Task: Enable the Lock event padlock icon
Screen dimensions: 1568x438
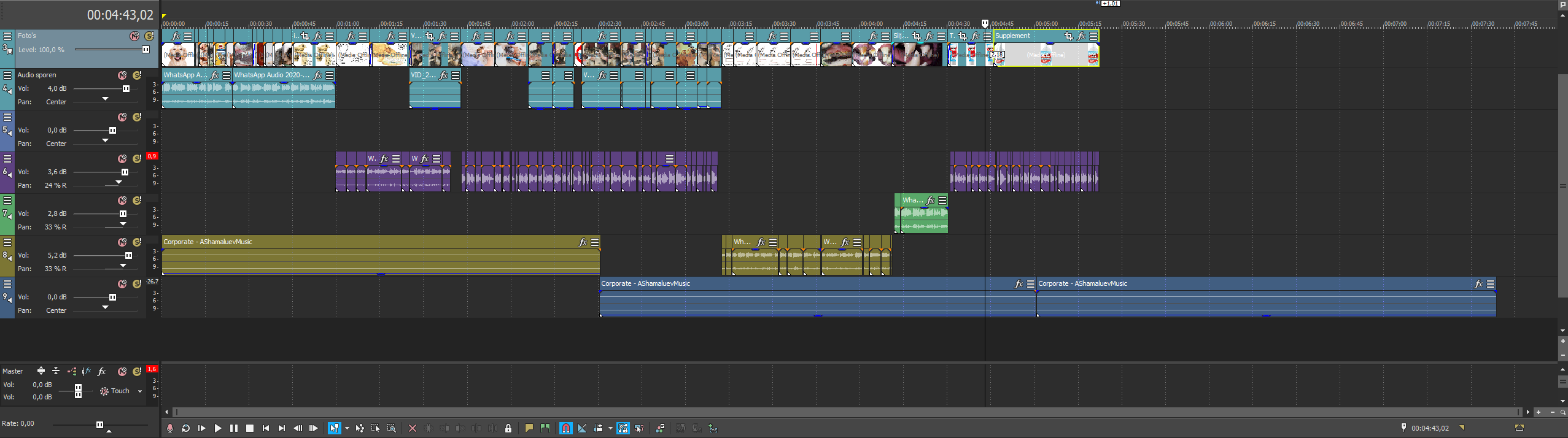Action: (x=508, y=428)
